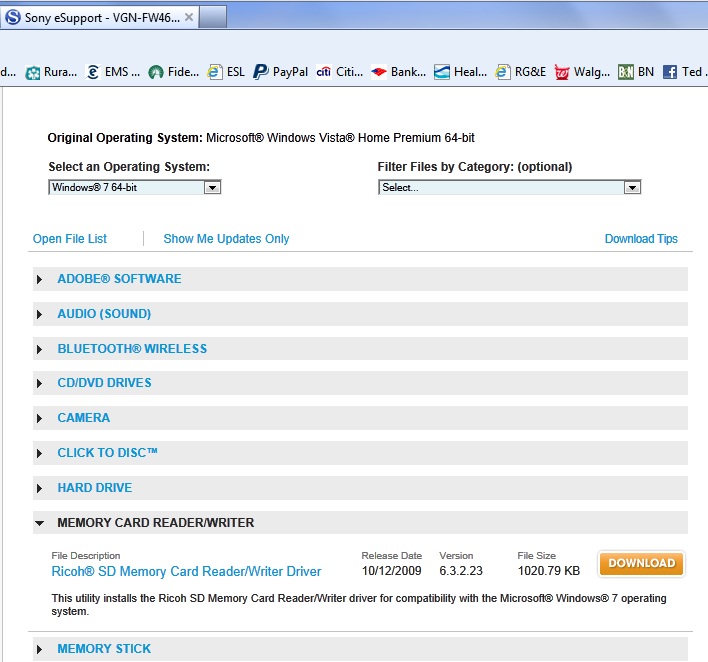Open the PayPal bookmark

pyautogui.click(x=281, y=72)
